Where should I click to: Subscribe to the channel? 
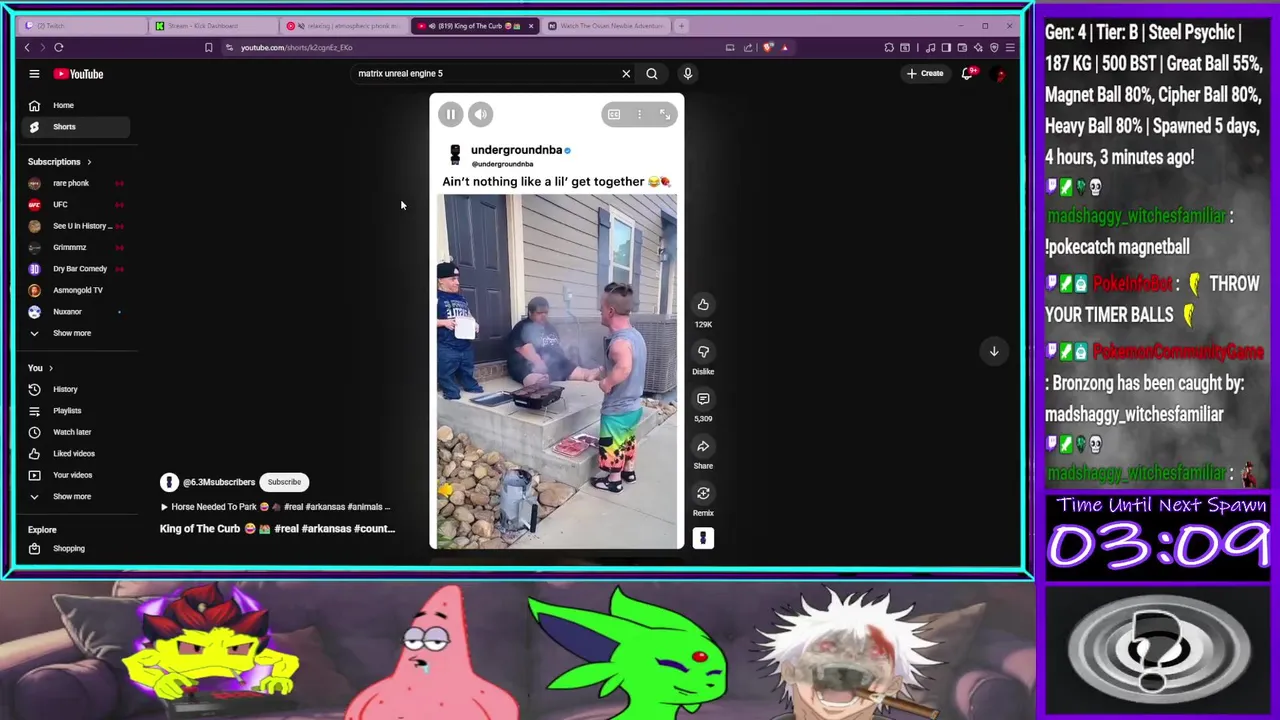[284, 482]
